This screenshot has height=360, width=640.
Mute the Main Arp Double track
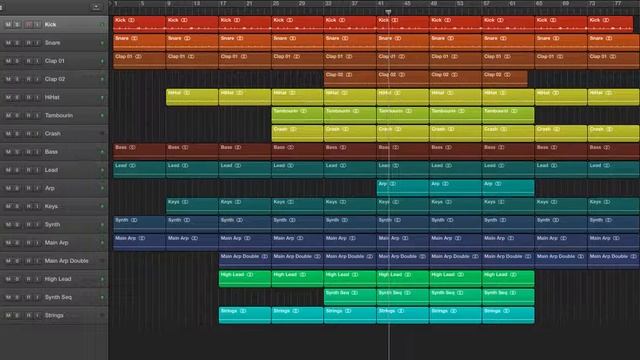pyautogui.click(x=8, y=261)
